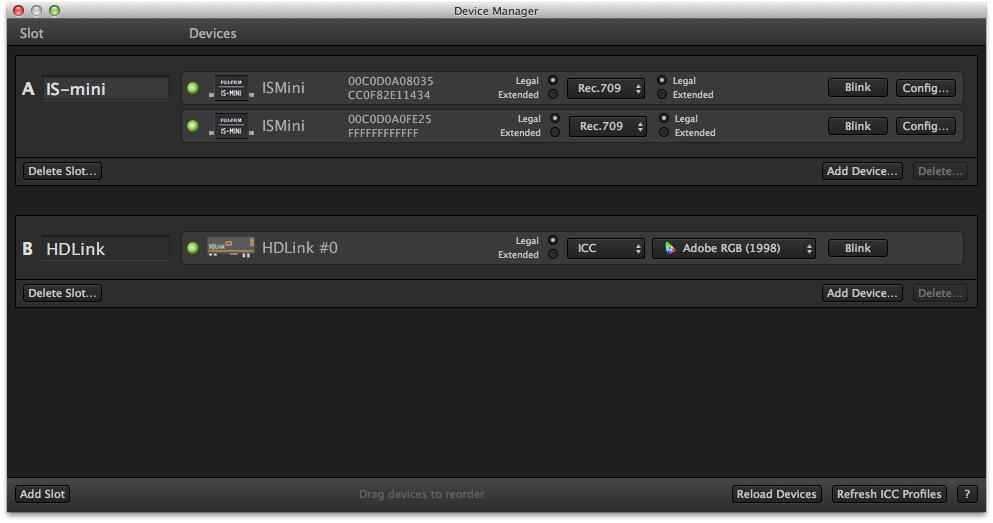
Task: Open Config for ISMini 00C0D0A08035
Action: tap(925, 88)
